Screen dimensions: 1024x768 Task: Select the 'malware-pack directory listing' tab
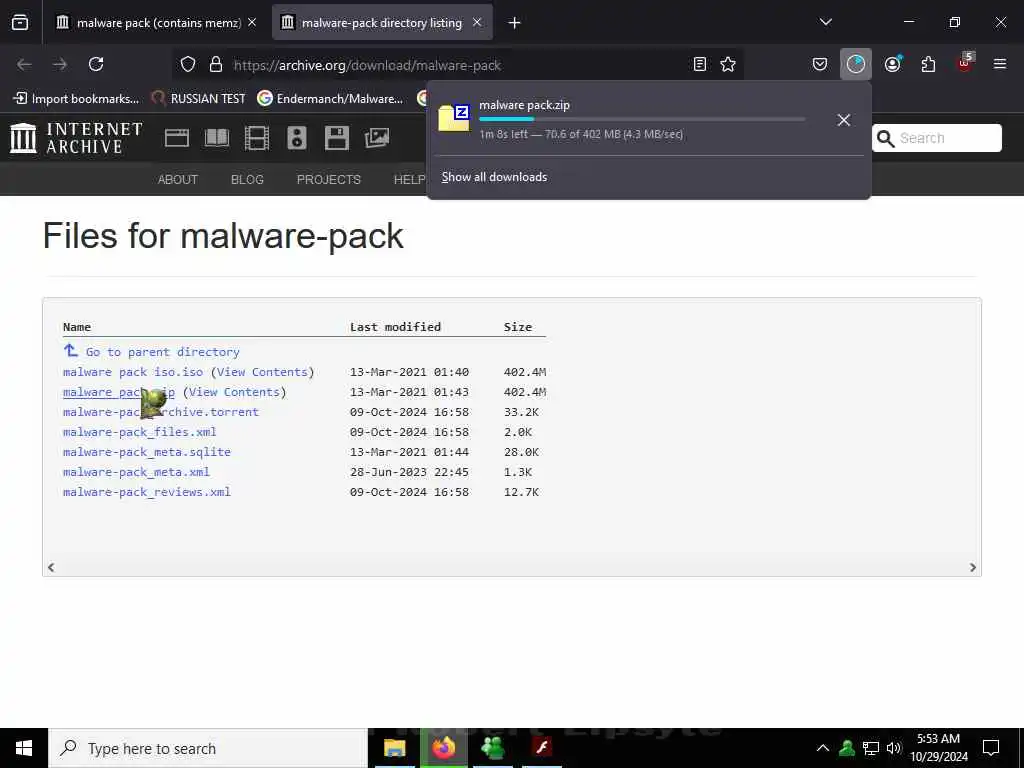click(x=381, y=23)
